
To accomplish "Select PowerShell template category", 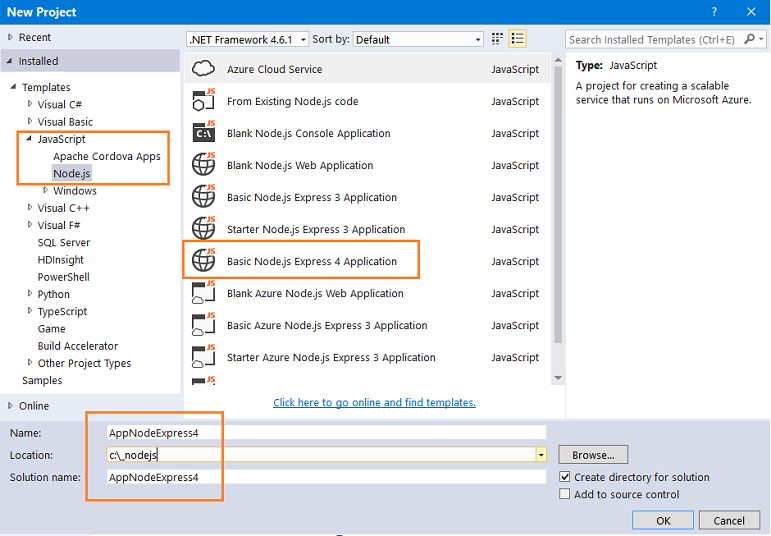I will point(63,277).
